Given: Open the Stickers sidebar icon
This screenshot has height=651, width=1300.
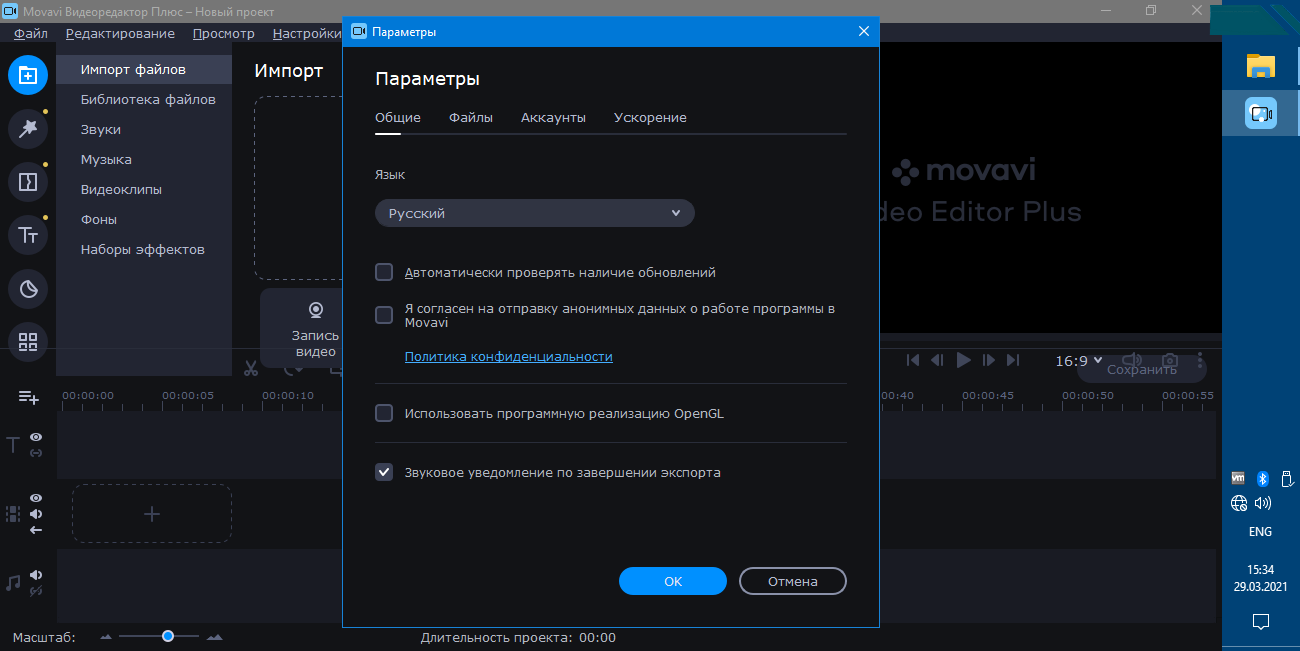Looking at the screenshot, I should coord(28,289).
